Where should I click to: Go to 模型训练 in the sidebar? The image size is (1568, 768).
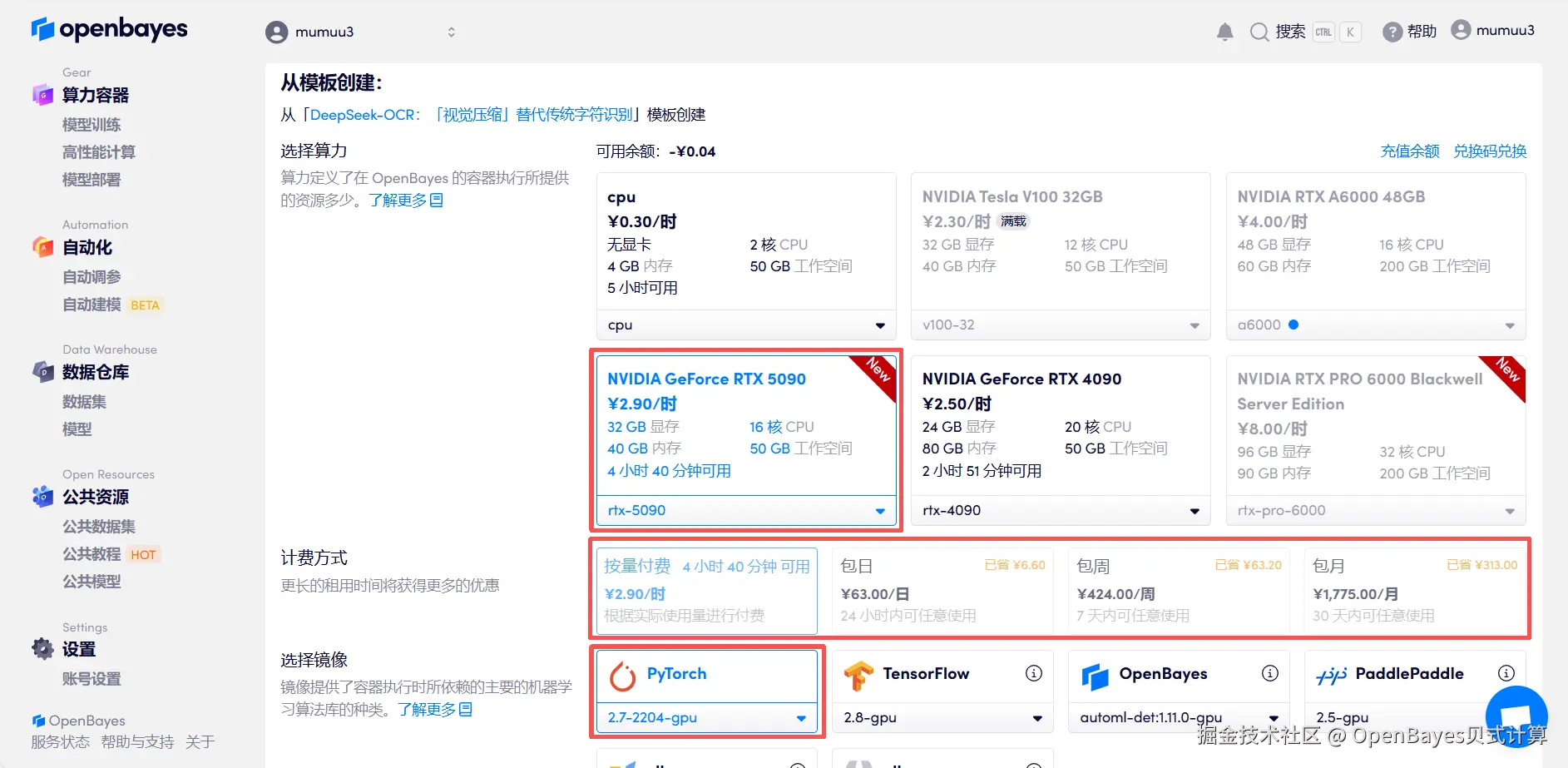92,124
